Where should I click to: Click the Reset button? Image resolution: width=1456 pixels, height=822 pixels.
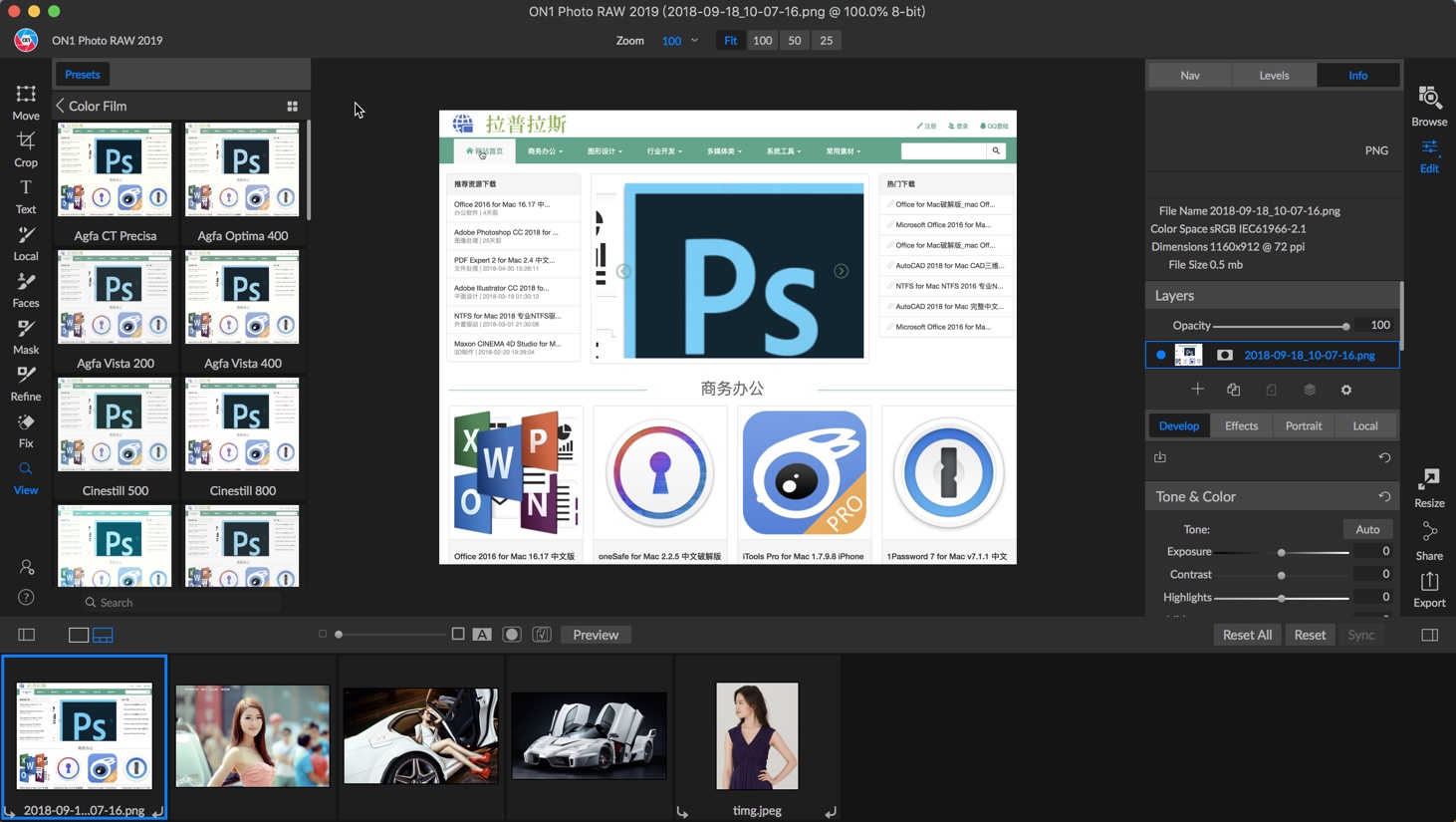pos(1310,635)
